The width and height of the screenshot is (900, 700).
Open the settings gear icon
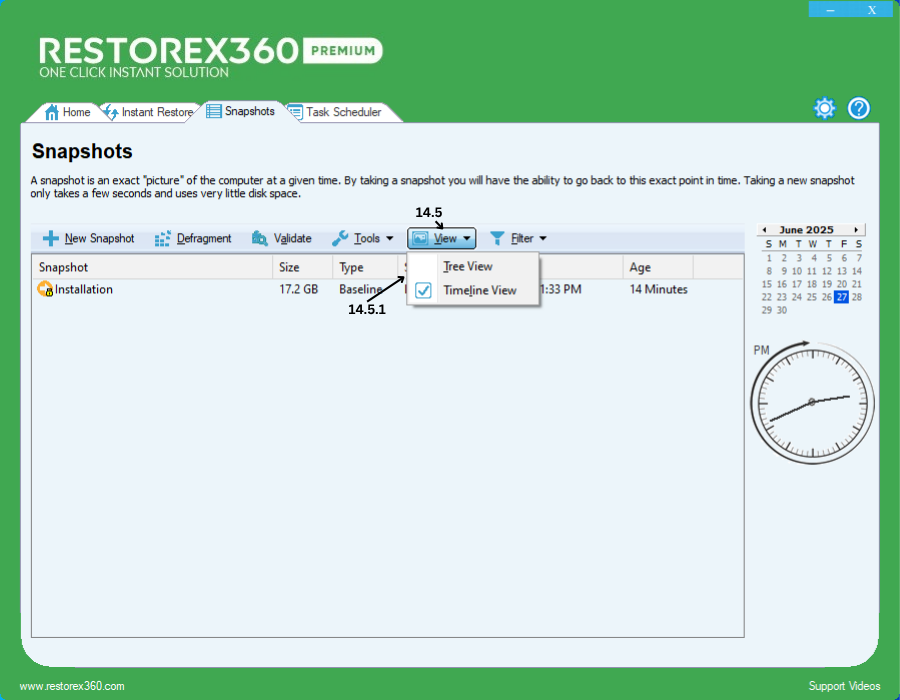tap(824, 108)
